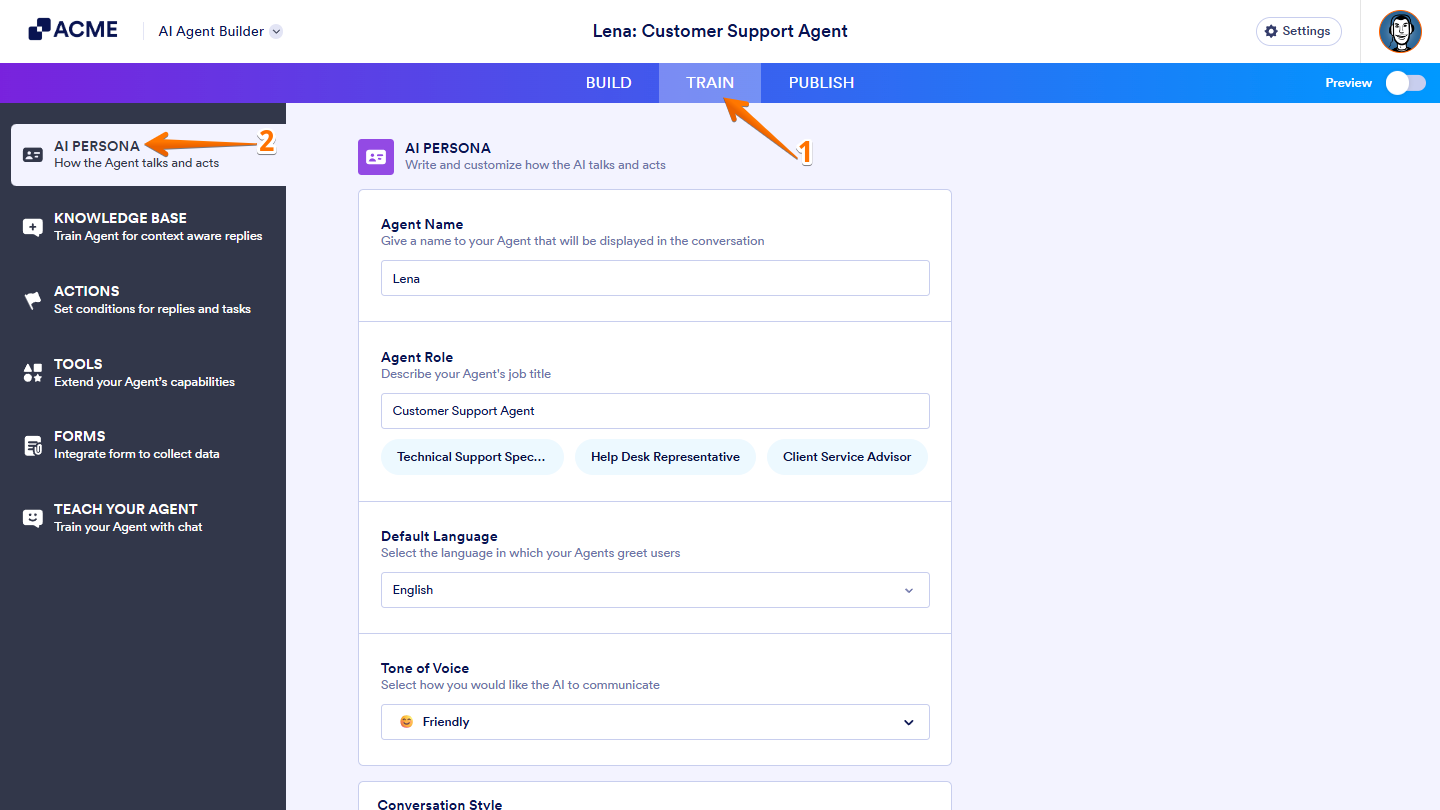Open the Settings button
The width and height of the screenshot is (1440, 810).
1298,31
